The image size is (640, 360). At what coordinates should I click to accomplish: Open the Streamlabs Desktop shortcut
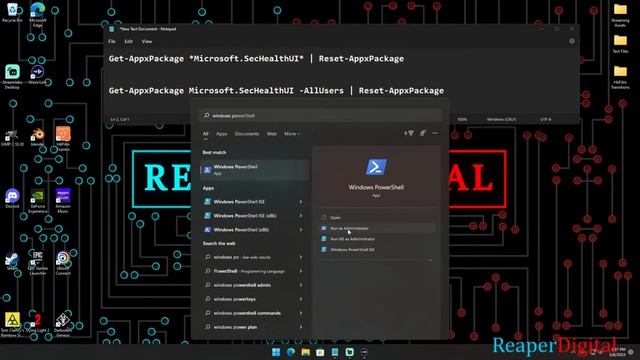tap(12, 76)
